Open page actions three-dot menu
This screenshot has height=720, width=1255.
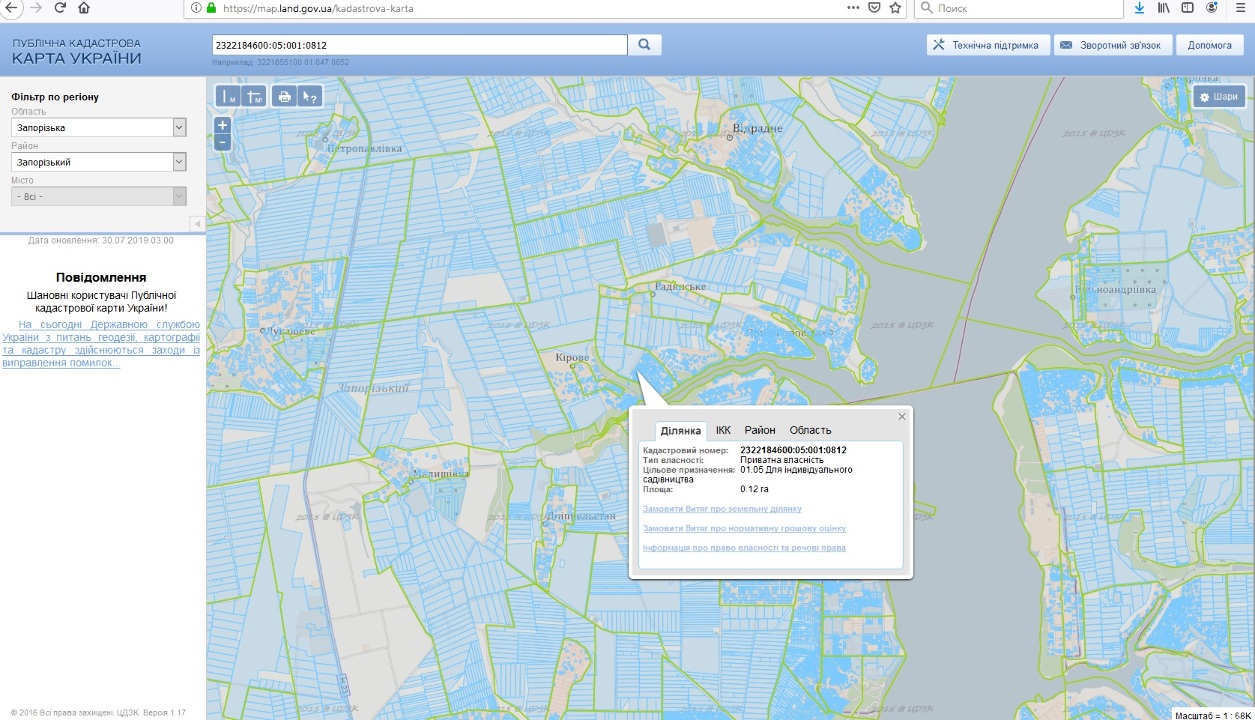[853, 8]
